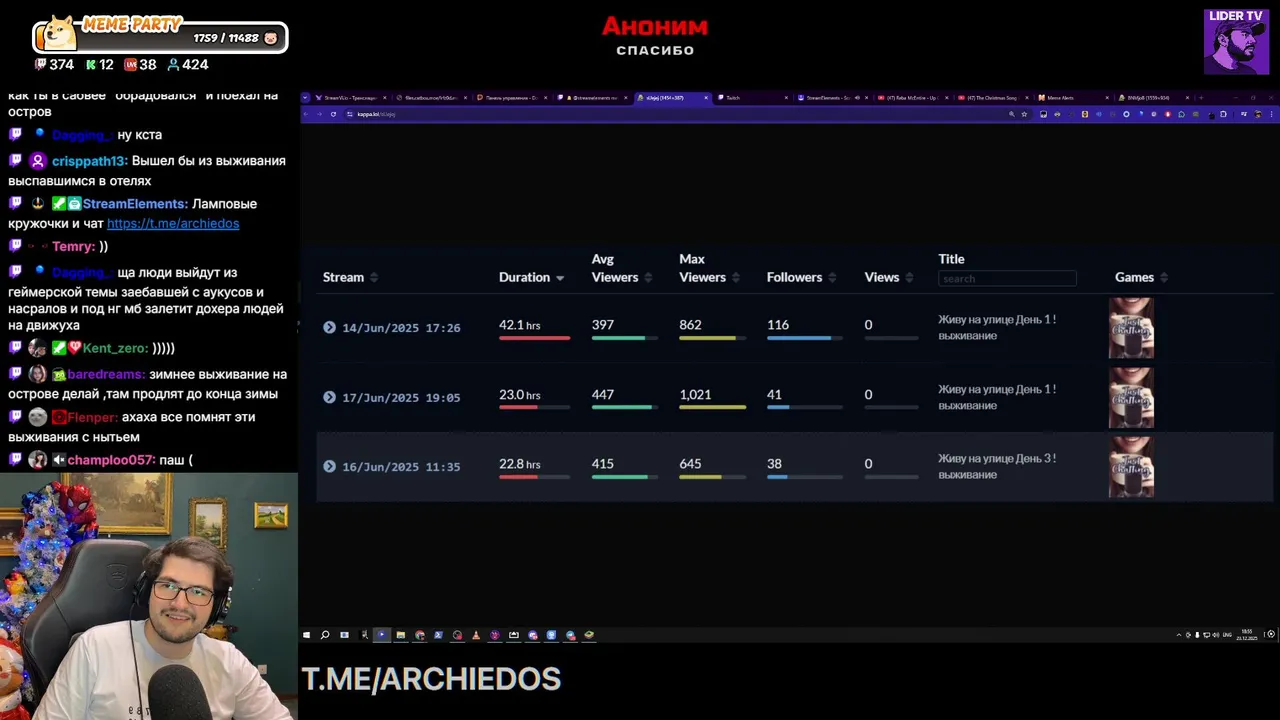
Task: Click the Meme Party widget banner
Action: (x=160, y=34)
